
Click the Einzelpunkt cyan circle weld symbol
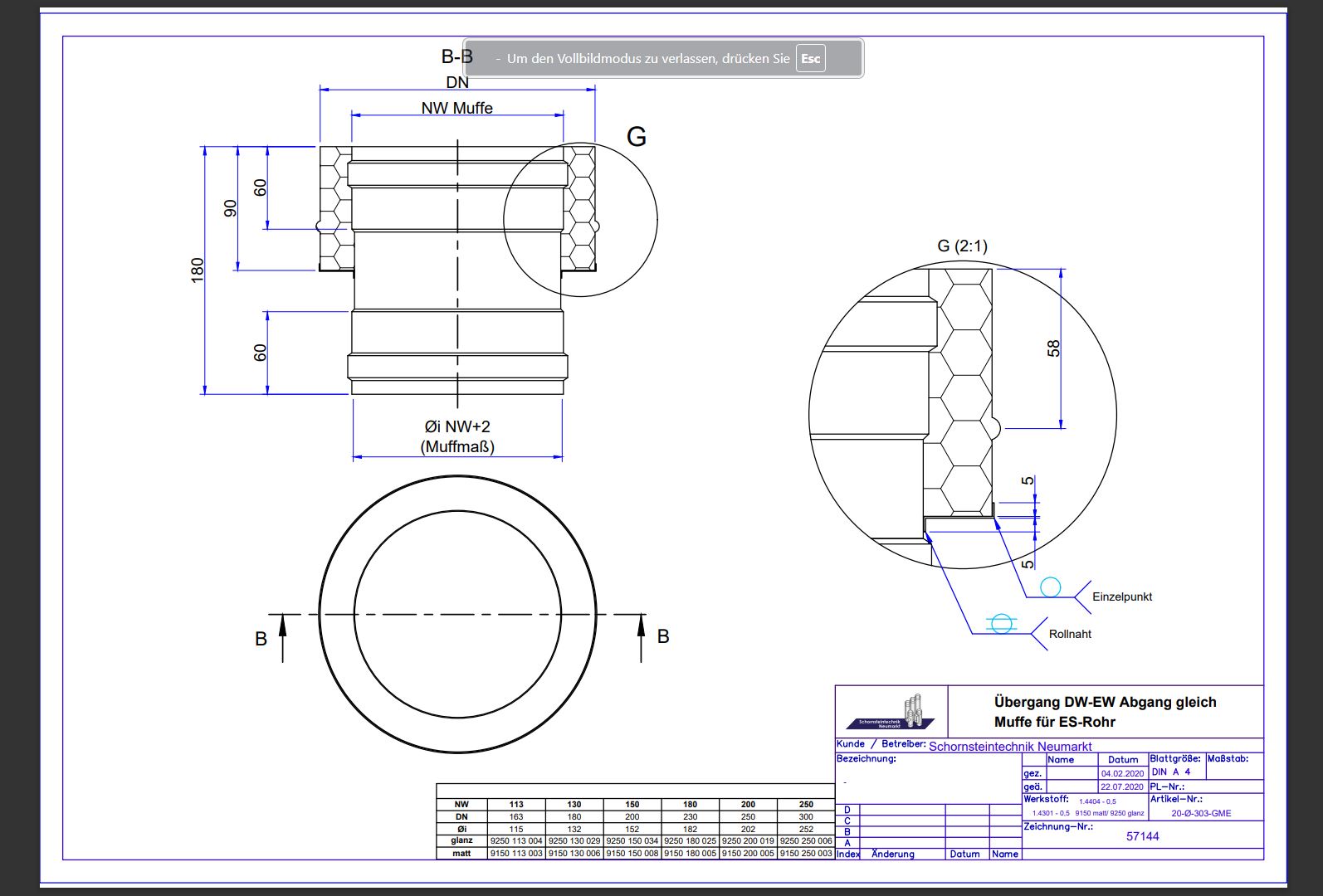(x=1051, y=587)
